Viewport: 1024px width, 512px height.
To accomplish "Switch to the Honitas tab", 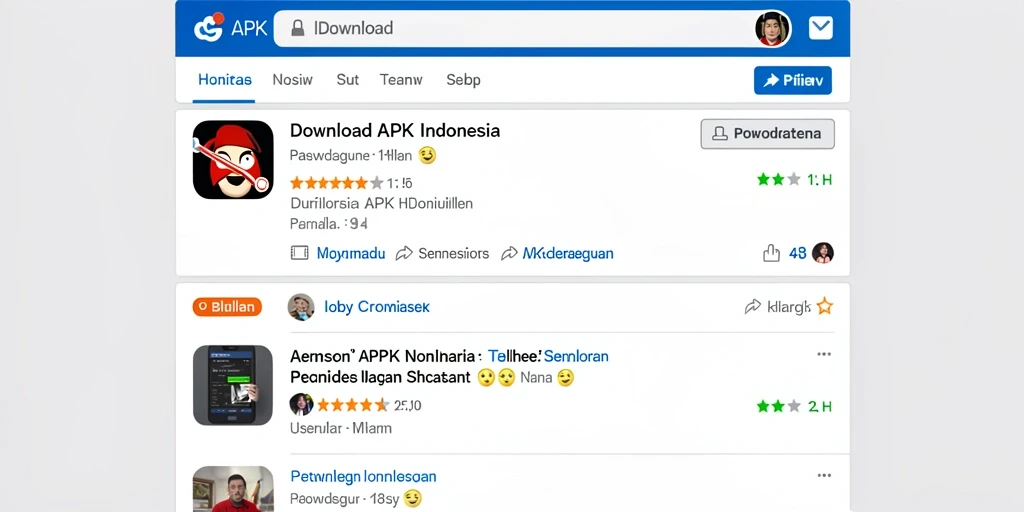I will 225,80.
